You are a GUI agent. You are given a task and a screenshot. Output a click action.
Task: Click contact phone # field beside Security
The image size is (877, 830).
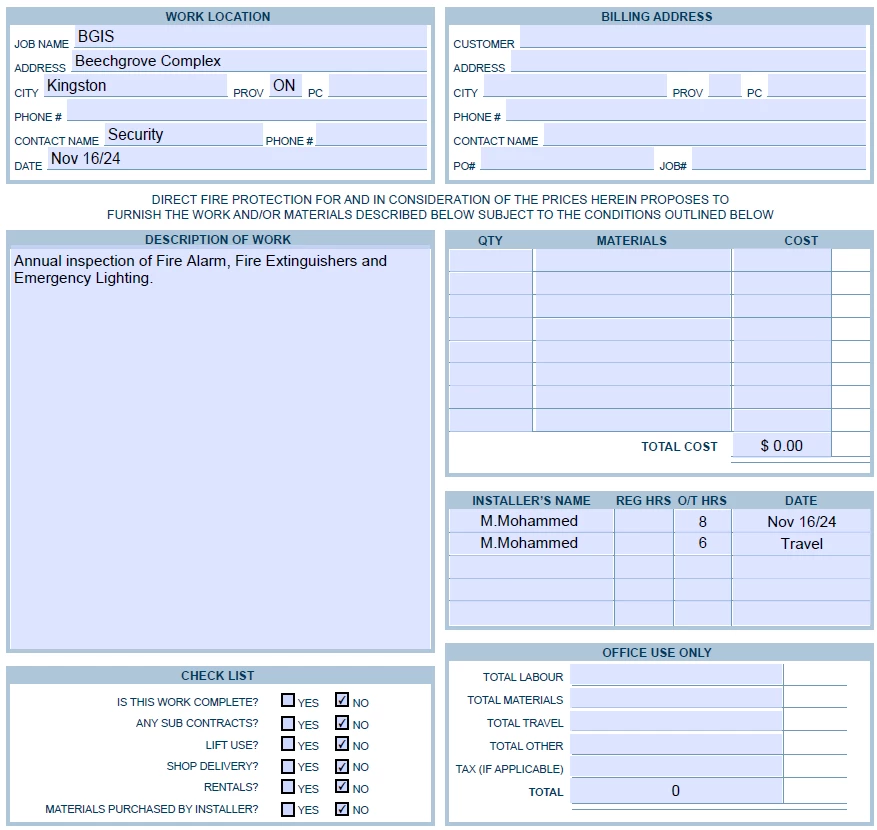pyautogui.click(x=371, y=134)
